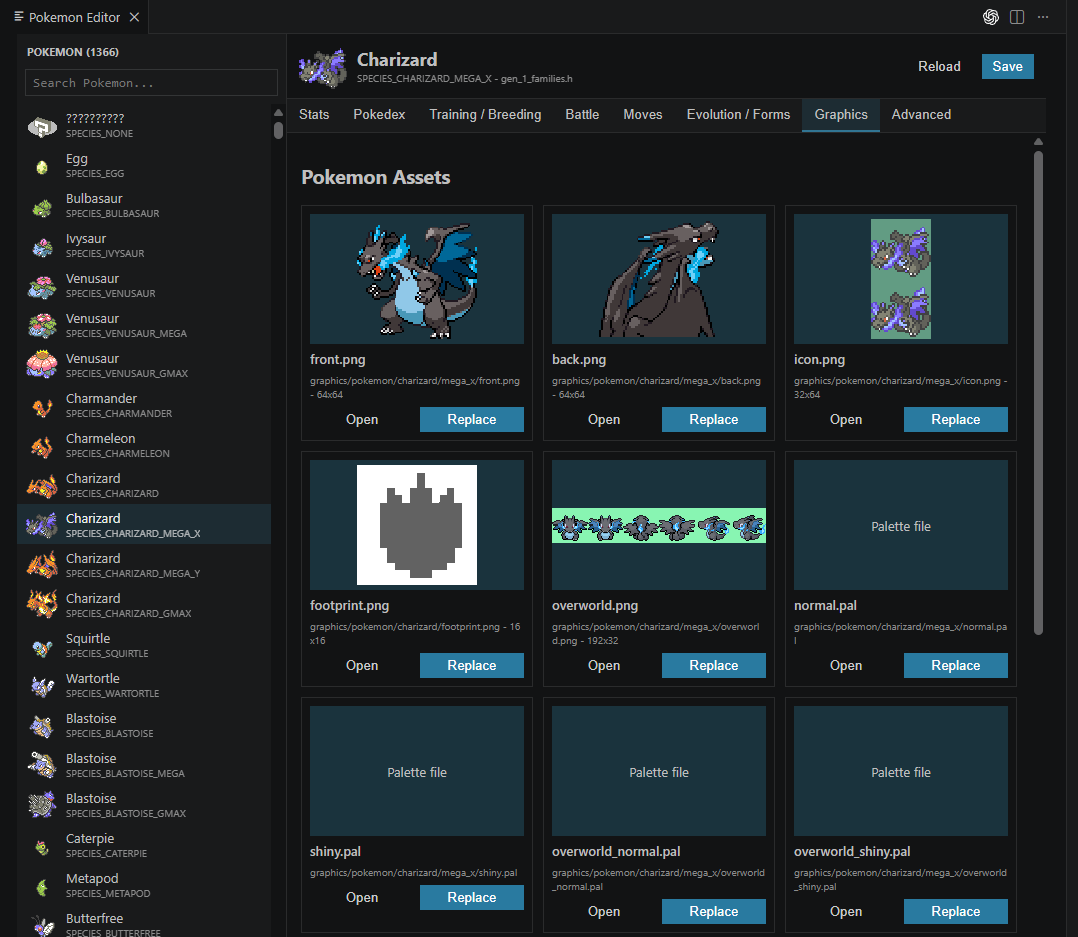Click the footprint.png preview thumbnail
The width and height of the screenshot is (1078, 937).
pyautogui.click(x=417, y=525)
